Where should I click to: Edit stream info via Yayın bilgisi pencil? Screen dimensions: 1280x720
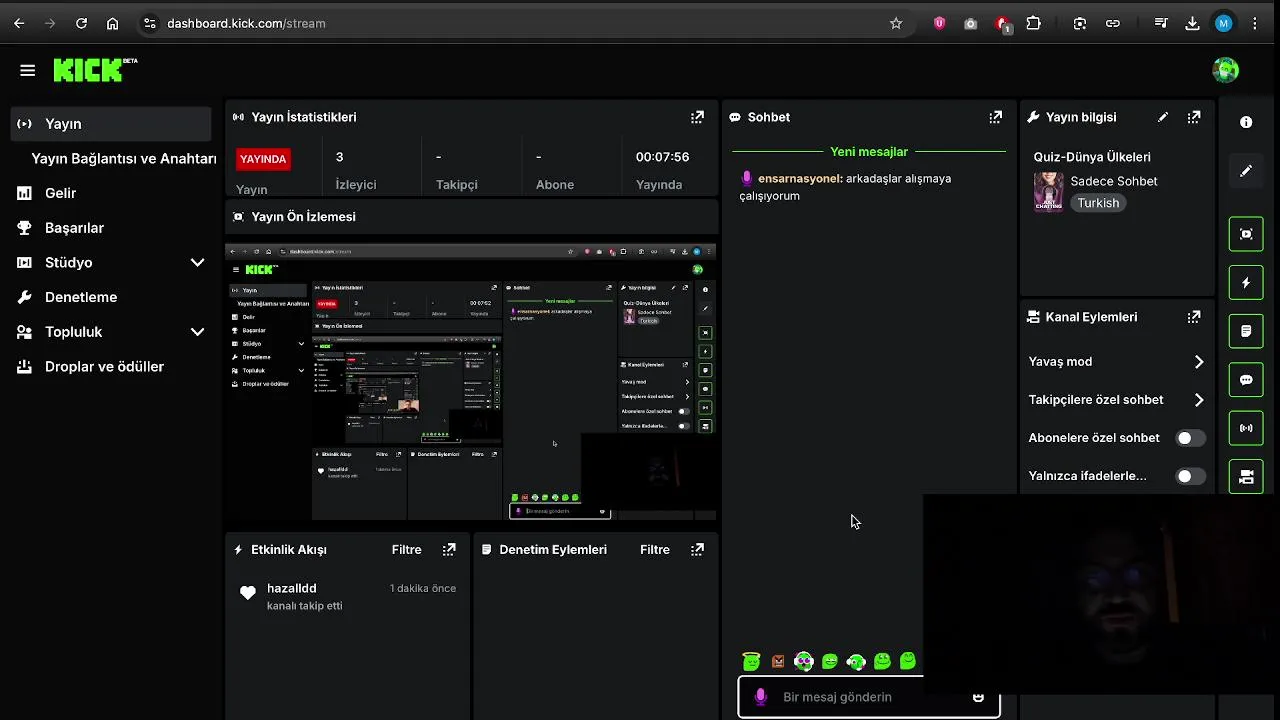click(1163, 117)
